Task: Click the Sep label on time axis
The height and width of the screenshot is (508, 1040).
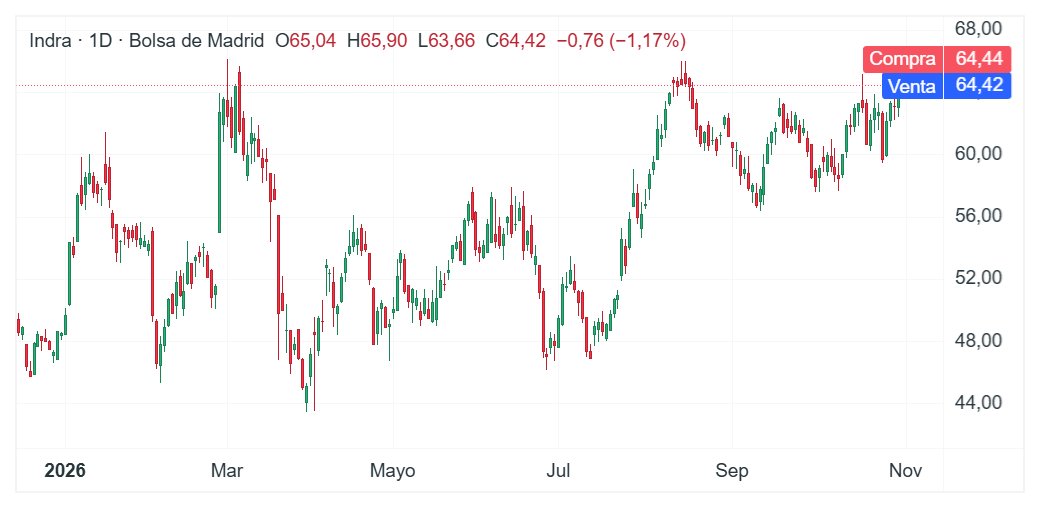Action: click(x=732, y=471)
